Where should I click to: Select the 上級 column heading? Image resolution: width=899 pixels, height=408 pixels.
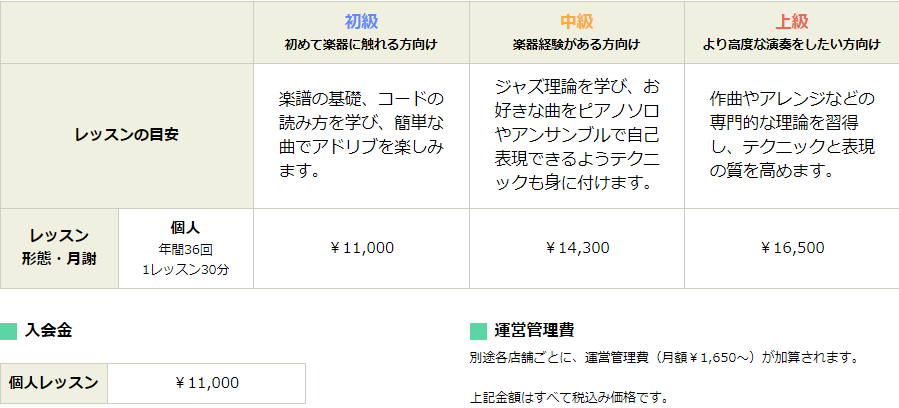[x=791, y=22]
